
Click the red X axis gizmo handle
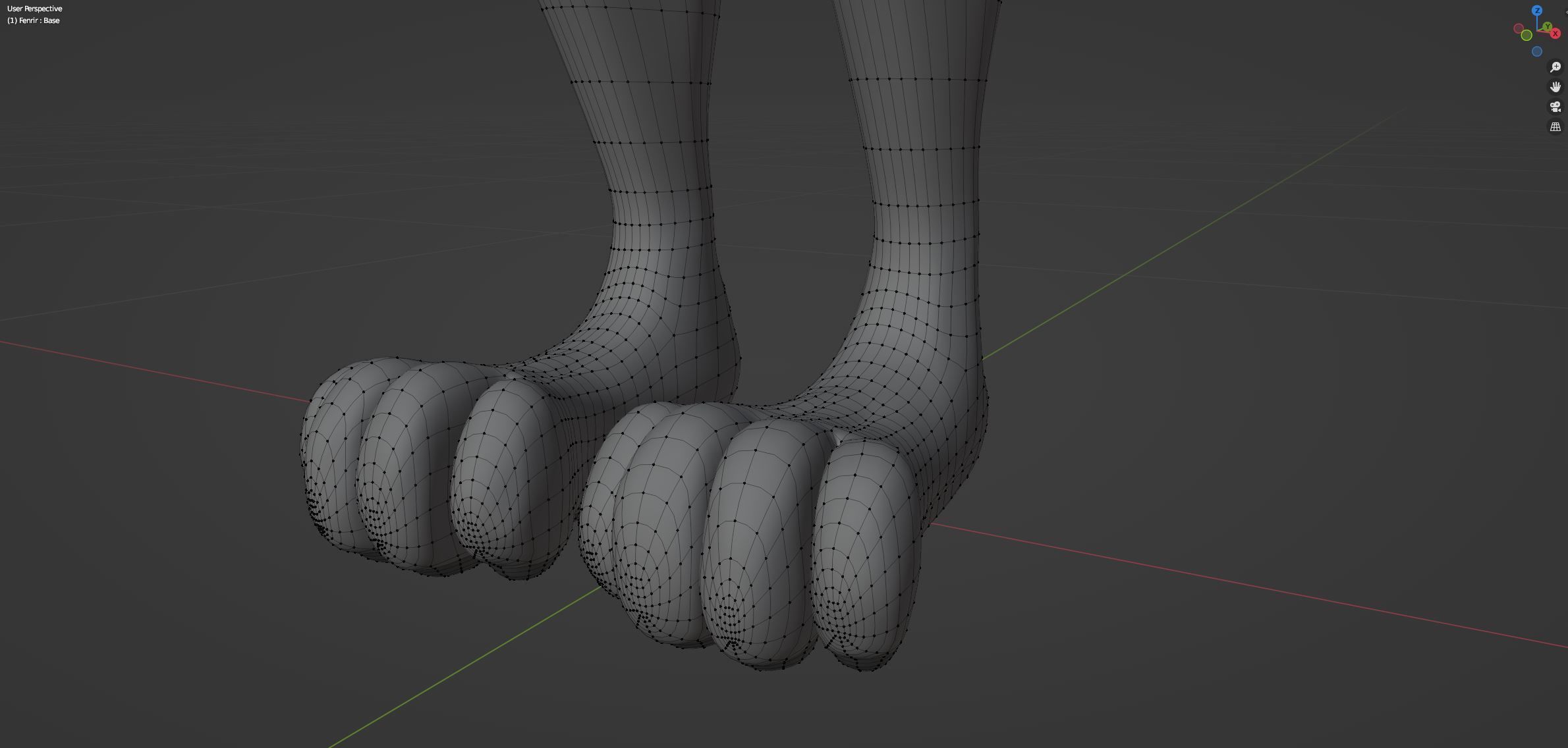click(x=1555, y=34)
